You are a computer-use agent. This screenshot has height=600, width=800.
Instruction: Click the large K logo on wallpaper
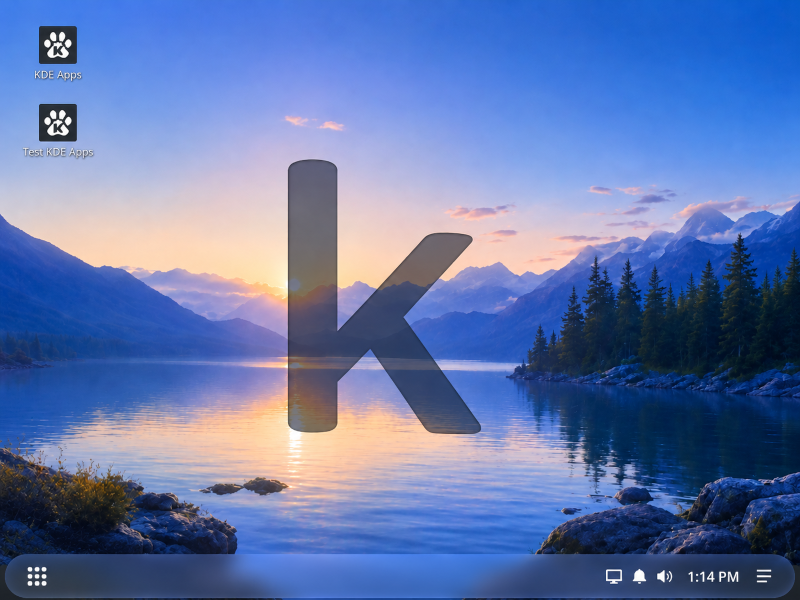pyautogui.click(x=383, y=297)
